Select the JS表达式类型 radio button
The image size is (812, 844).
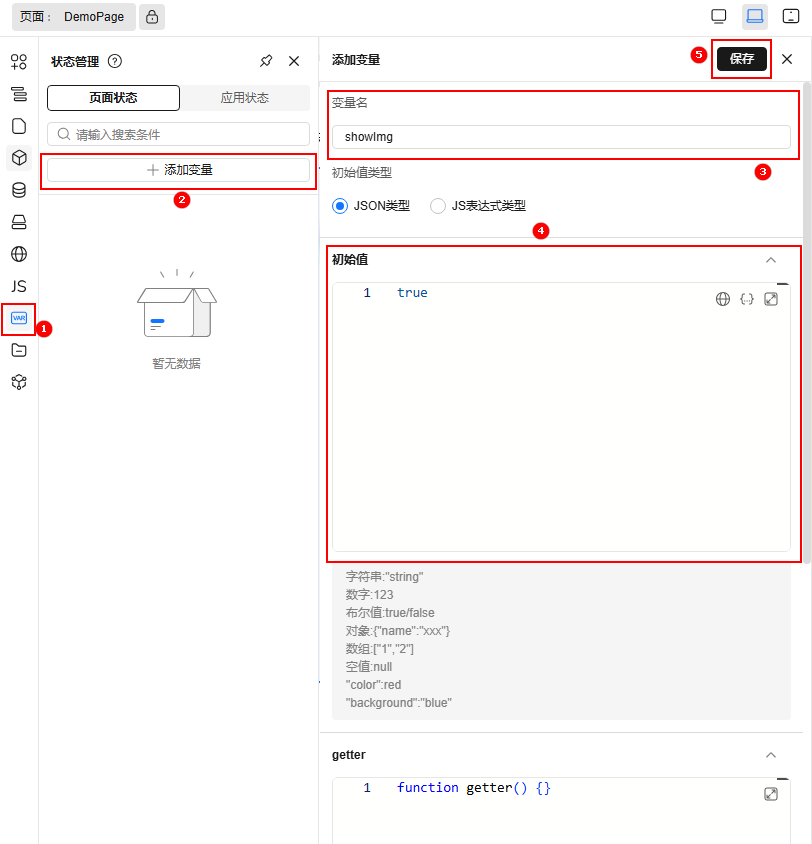438,206
